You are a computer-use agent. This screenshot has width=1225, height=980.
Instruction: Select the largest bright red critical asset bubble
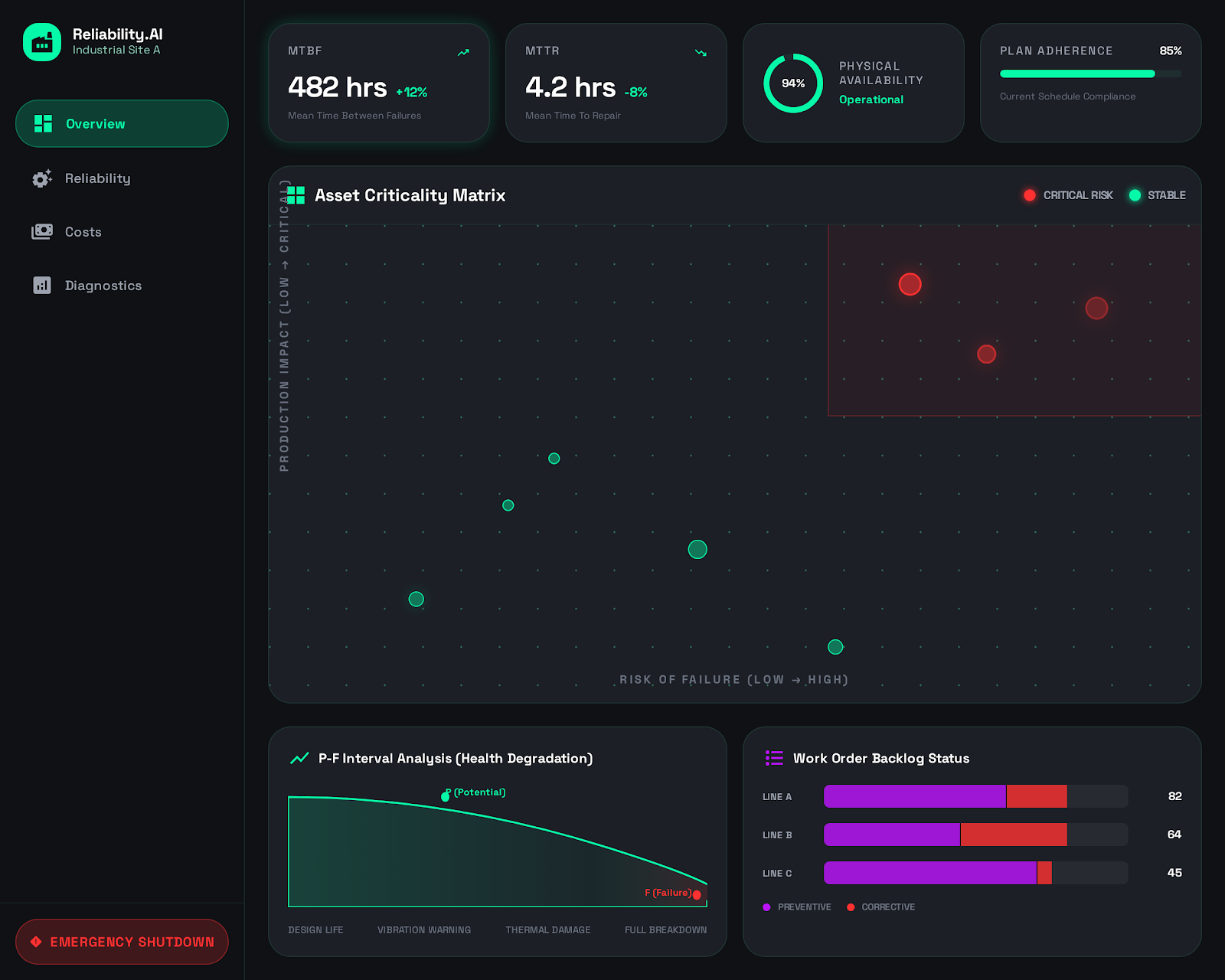910,284
